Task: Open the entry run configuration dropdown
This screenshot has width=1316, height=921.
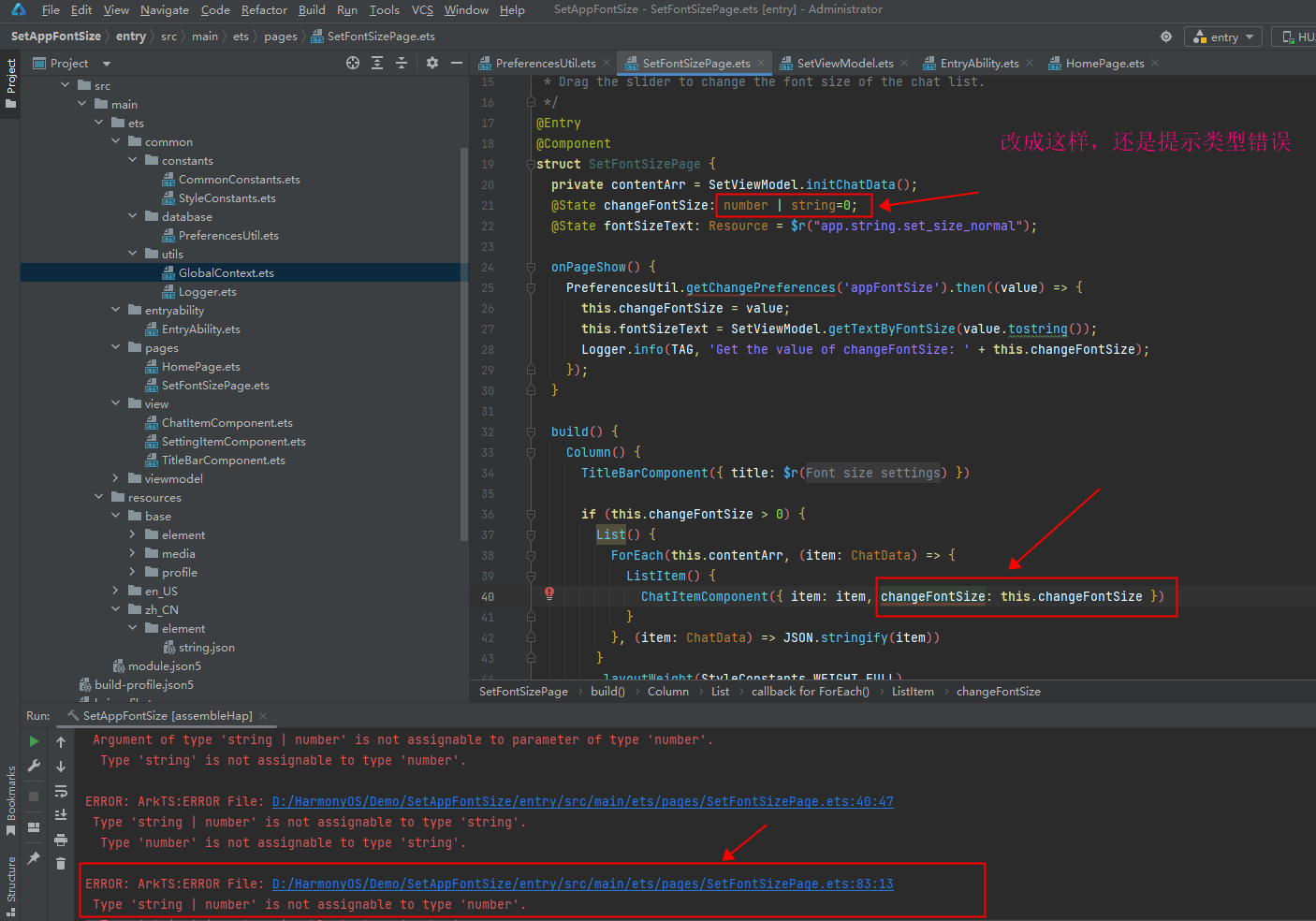Action: (1224, 37)
